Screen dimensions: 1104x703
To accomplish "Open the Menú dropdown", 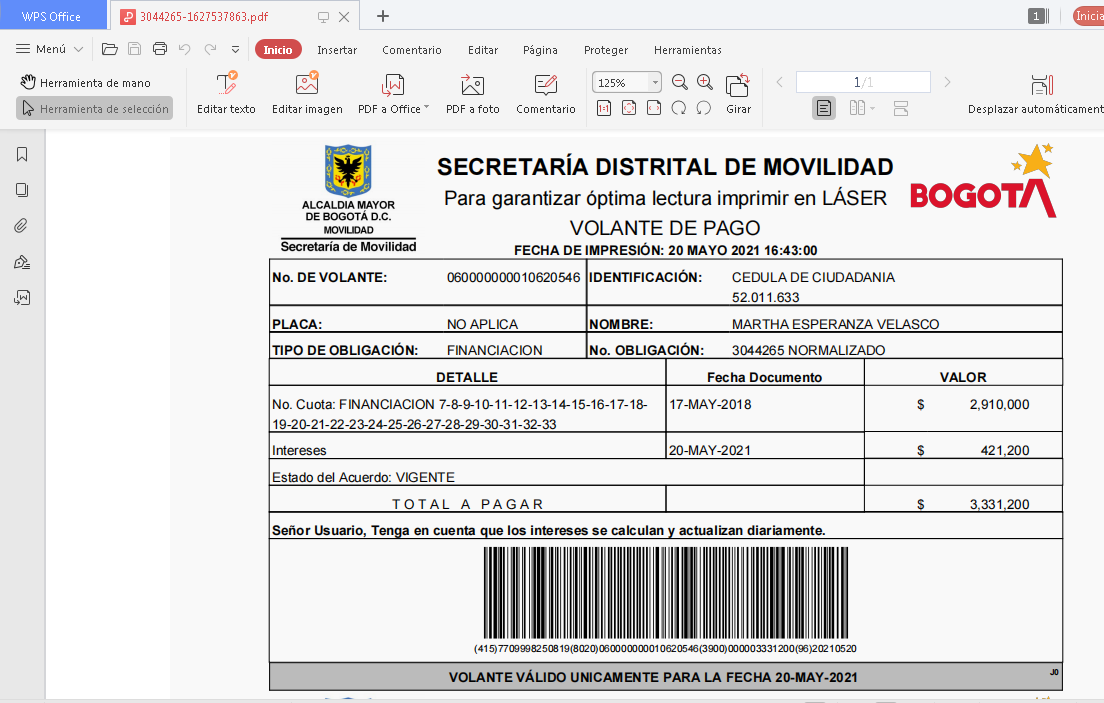I will point(50,49).
